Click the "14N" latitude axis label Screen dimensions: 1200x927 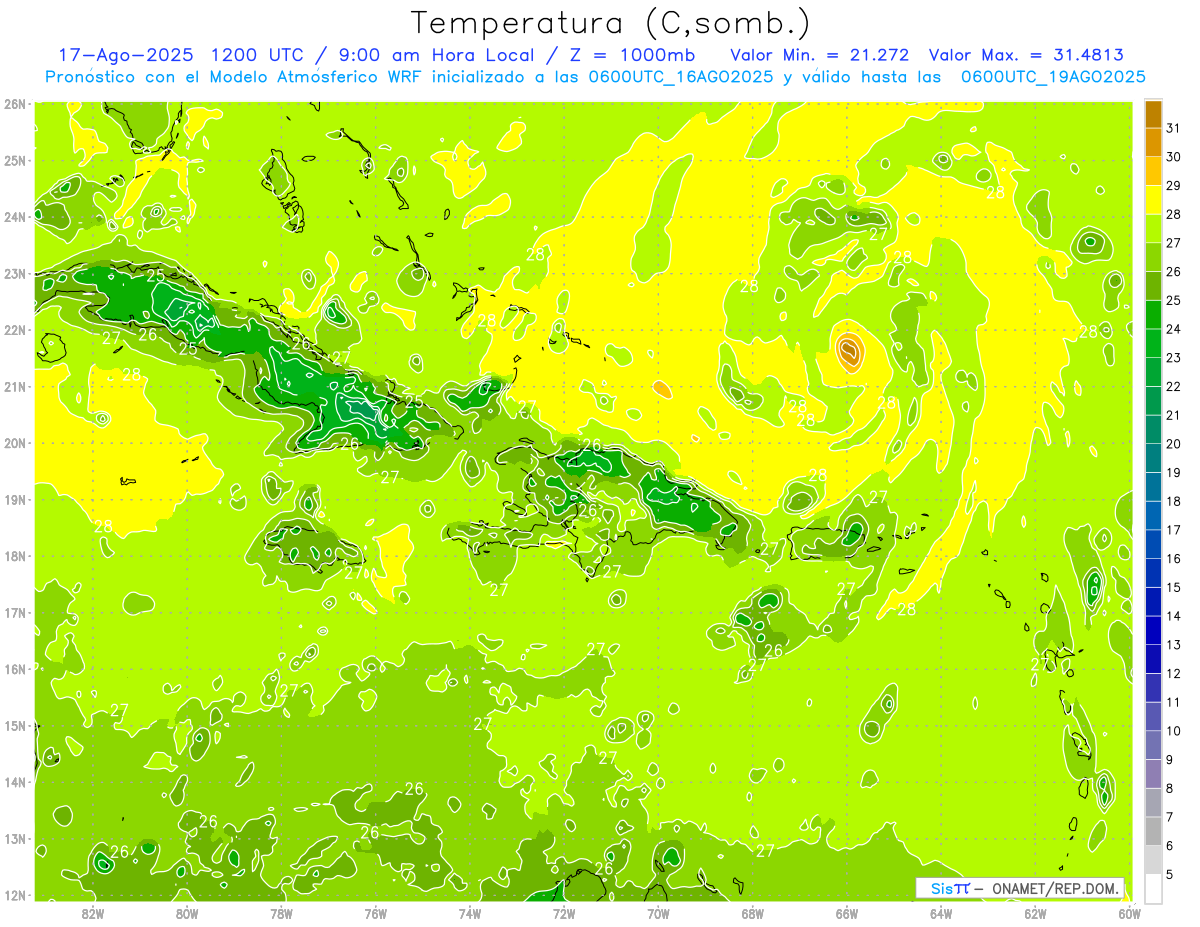pos(15,782)
